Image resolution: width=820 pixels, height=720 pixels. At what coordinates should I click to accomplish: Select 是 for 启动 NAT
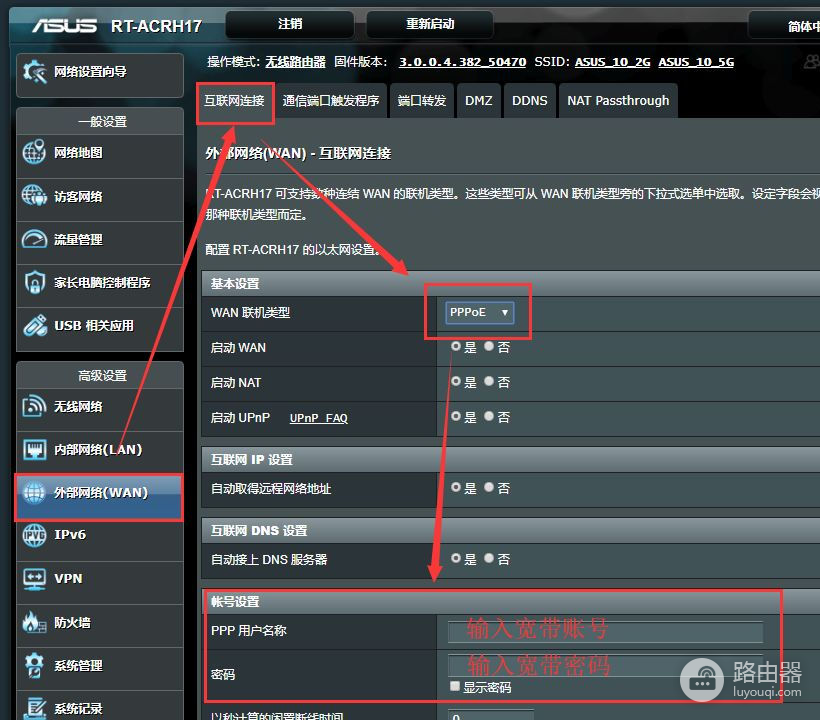[x=455, y=381]
